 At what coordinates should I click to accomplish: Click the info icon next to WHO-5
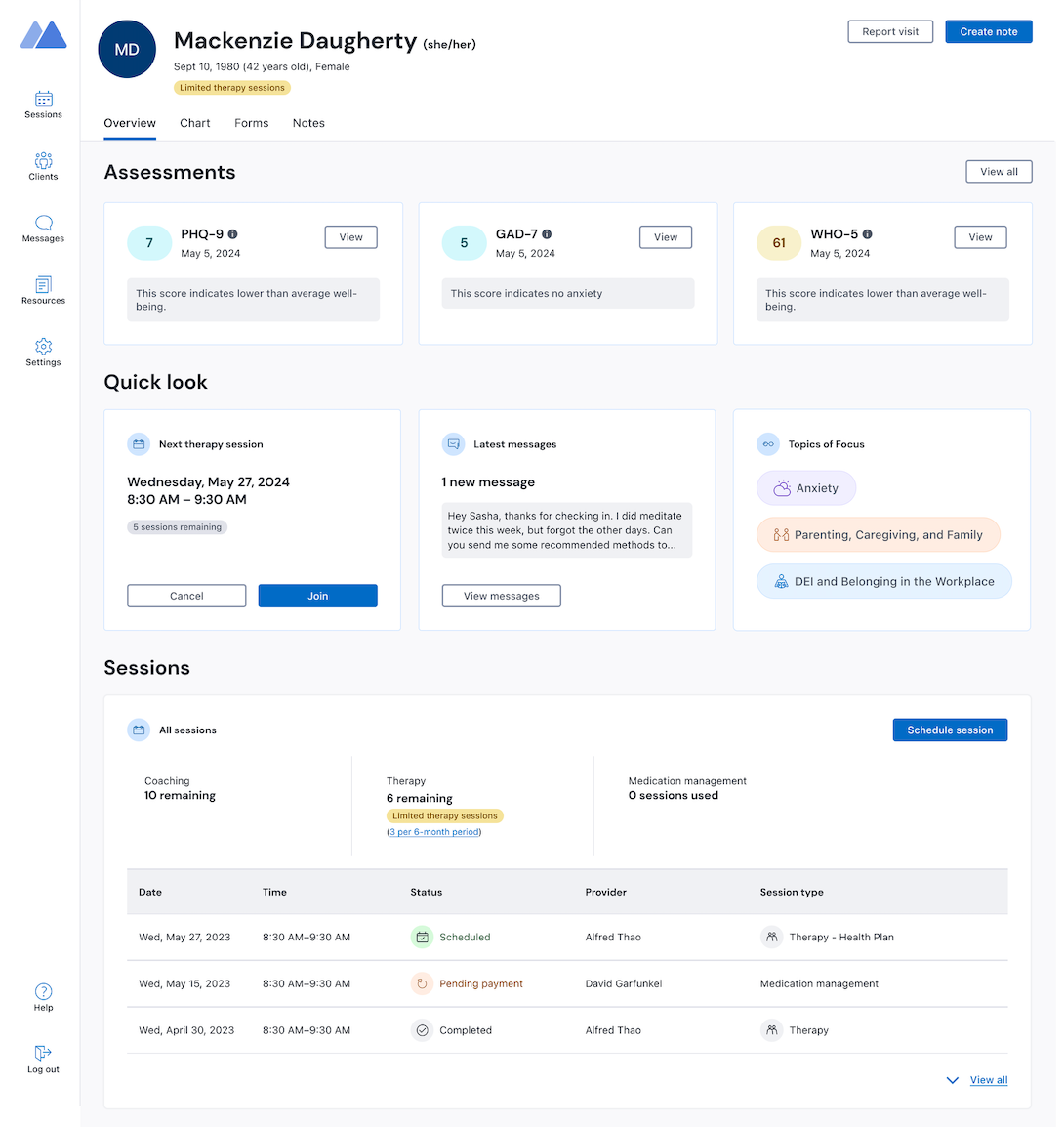click(868, 234)
